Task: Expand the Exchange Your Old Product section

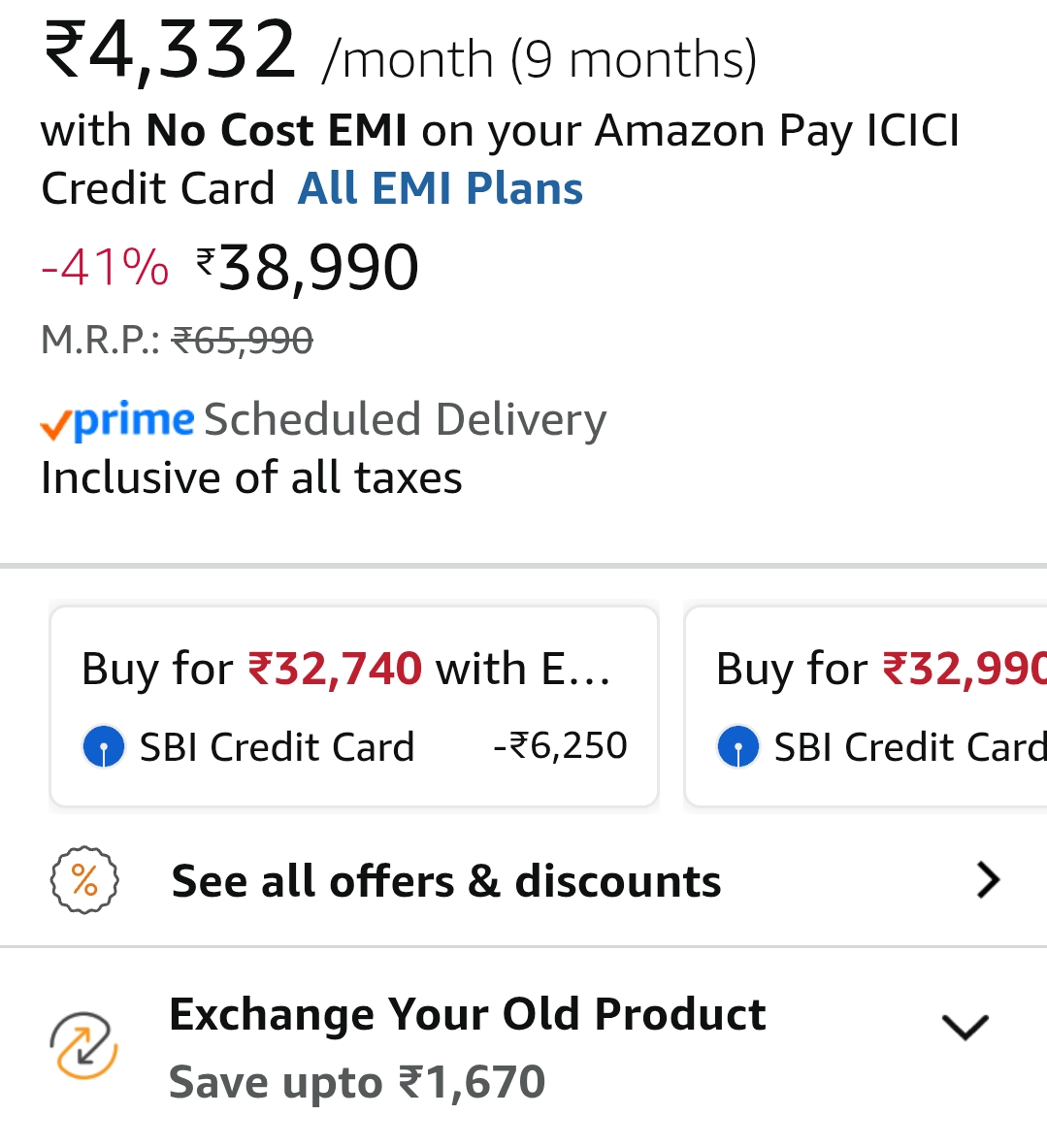Action: [x=965, y=1027]
